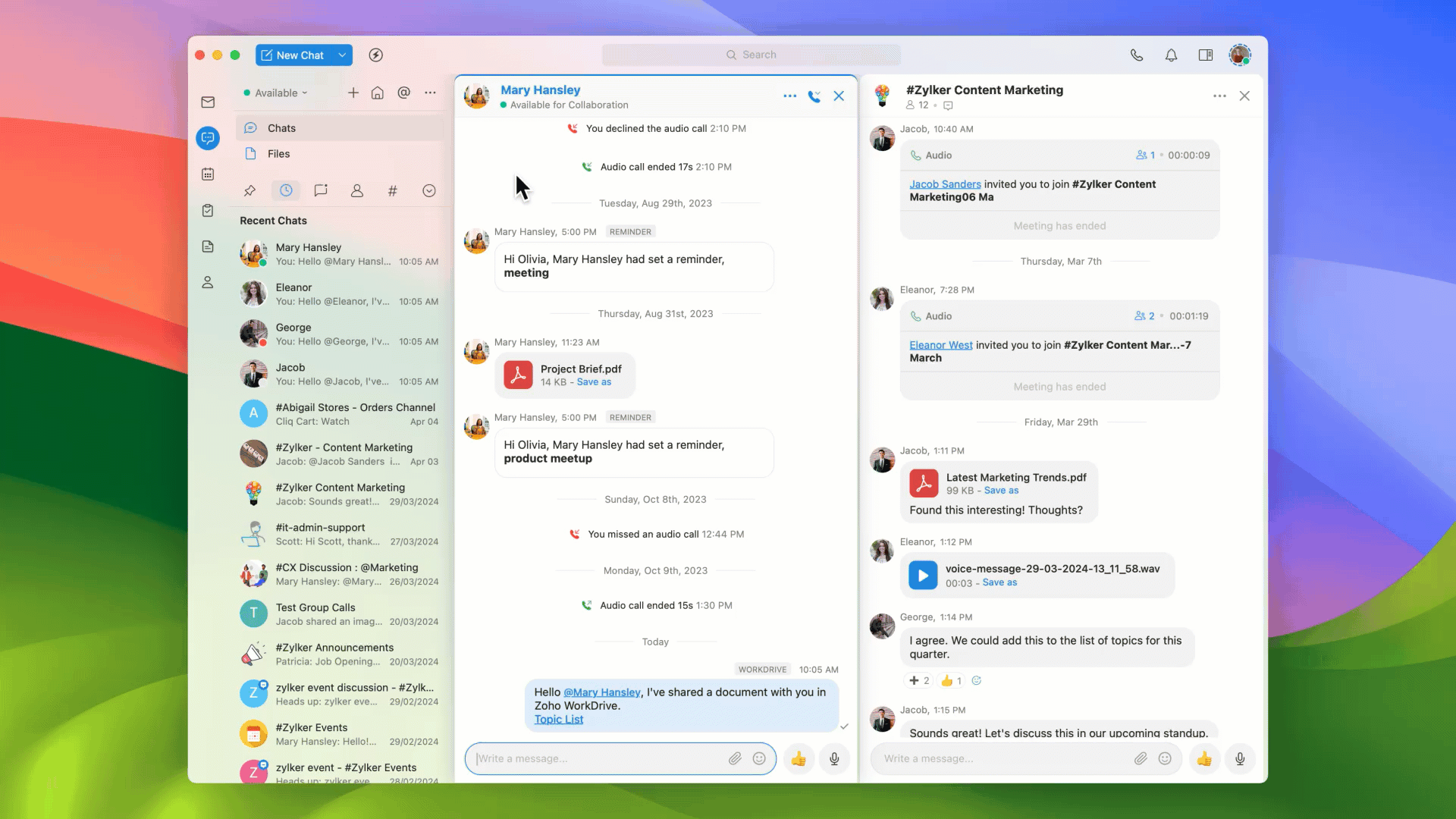This screenshot has width=1456, height=819.
Task: Play the Eleanor voice message audio
Action: point(922,575)
